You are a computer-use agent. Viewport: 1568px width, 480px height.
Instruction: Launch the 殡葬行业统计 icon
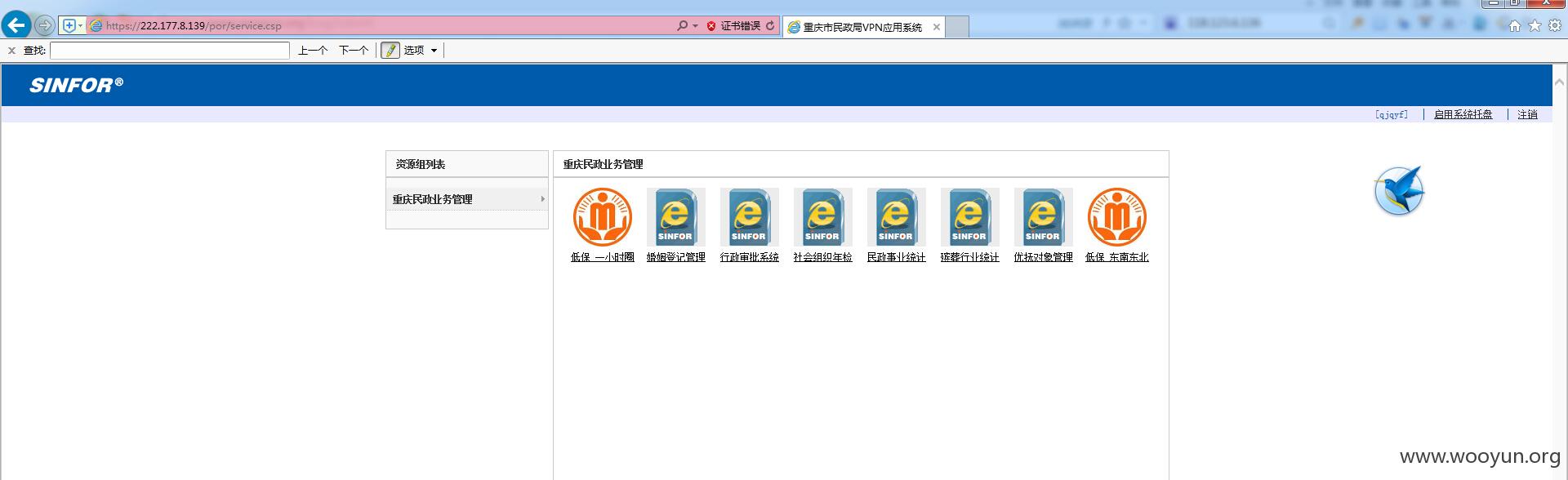pos(969,217)
